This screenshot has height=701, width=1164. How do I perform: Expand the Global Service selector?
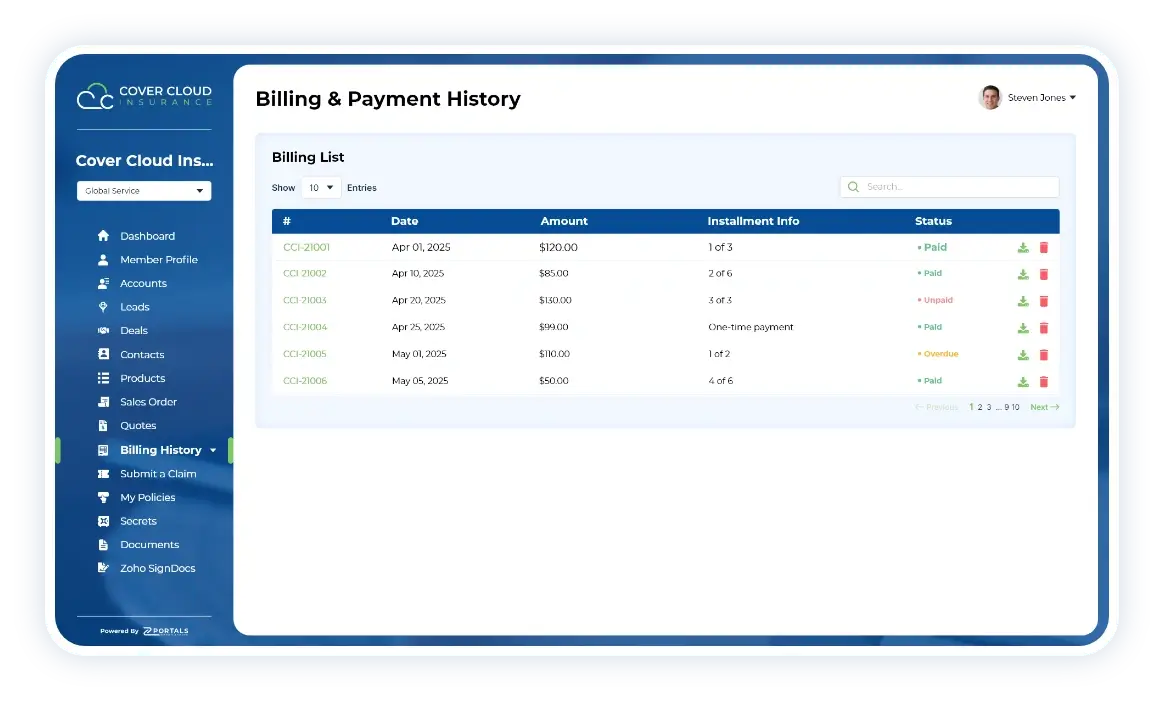coord(143,190)
